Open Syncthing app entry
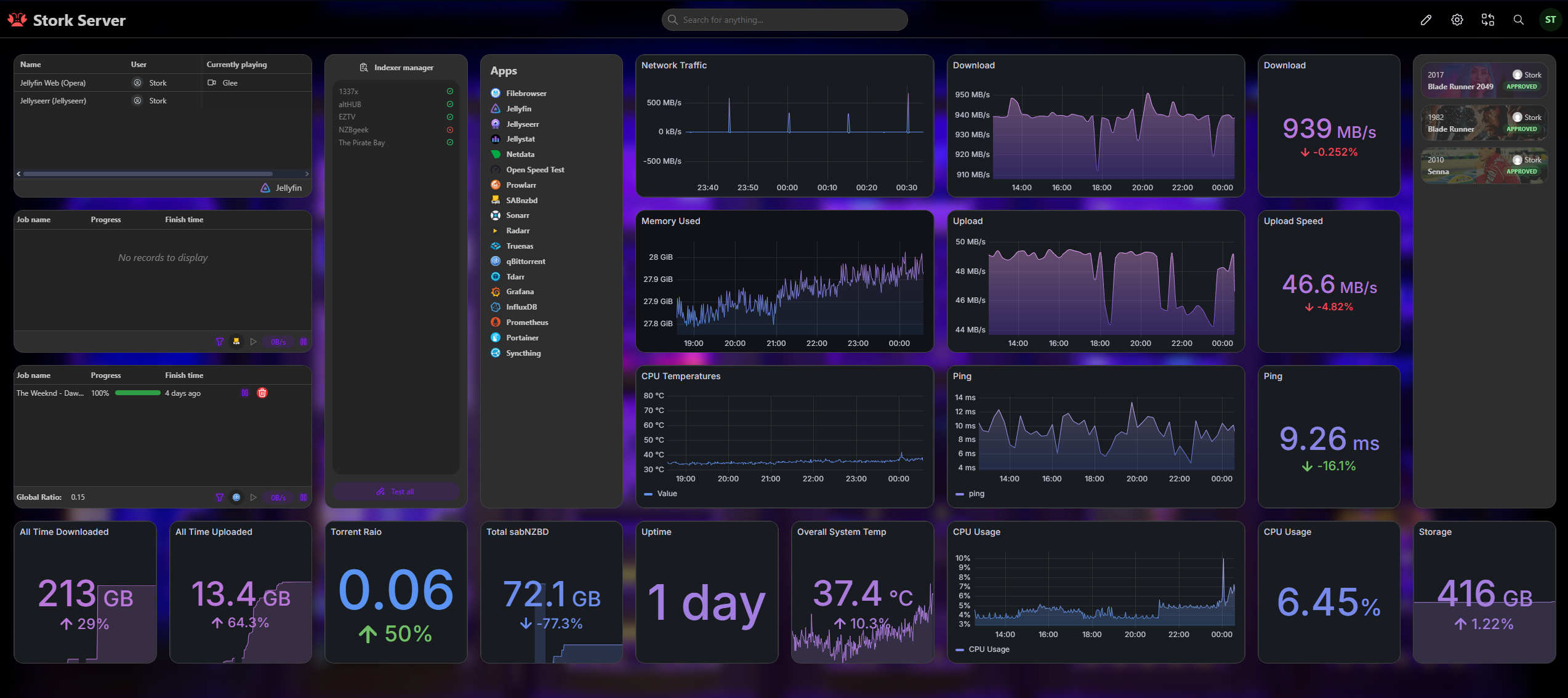 [x=516, y=353]
